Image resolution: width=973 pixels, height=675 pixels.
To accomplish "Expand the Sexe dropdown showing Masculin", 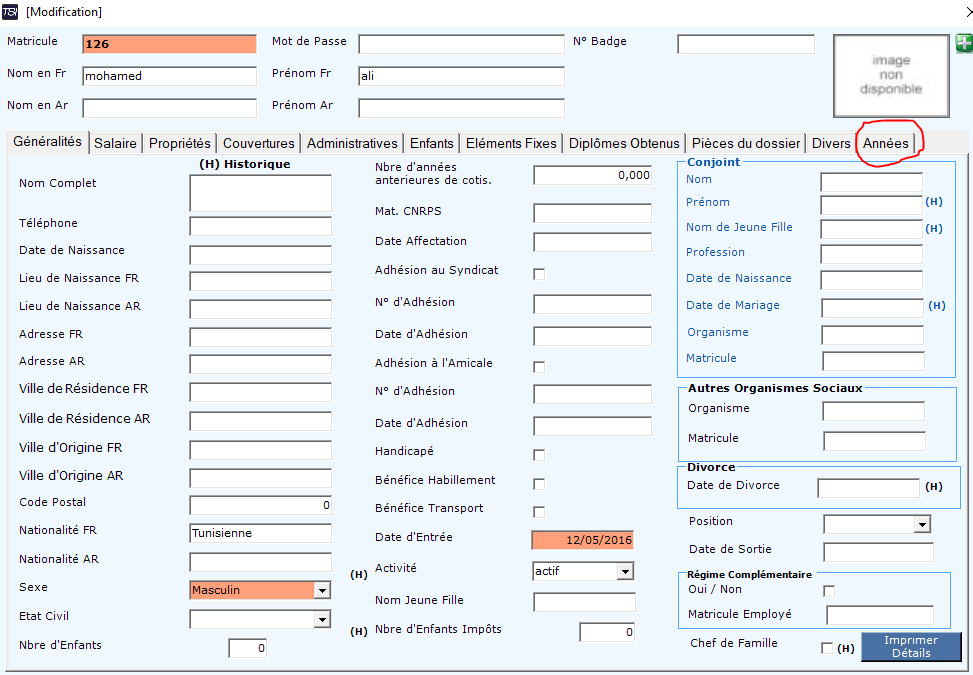I will pos(322,590).
